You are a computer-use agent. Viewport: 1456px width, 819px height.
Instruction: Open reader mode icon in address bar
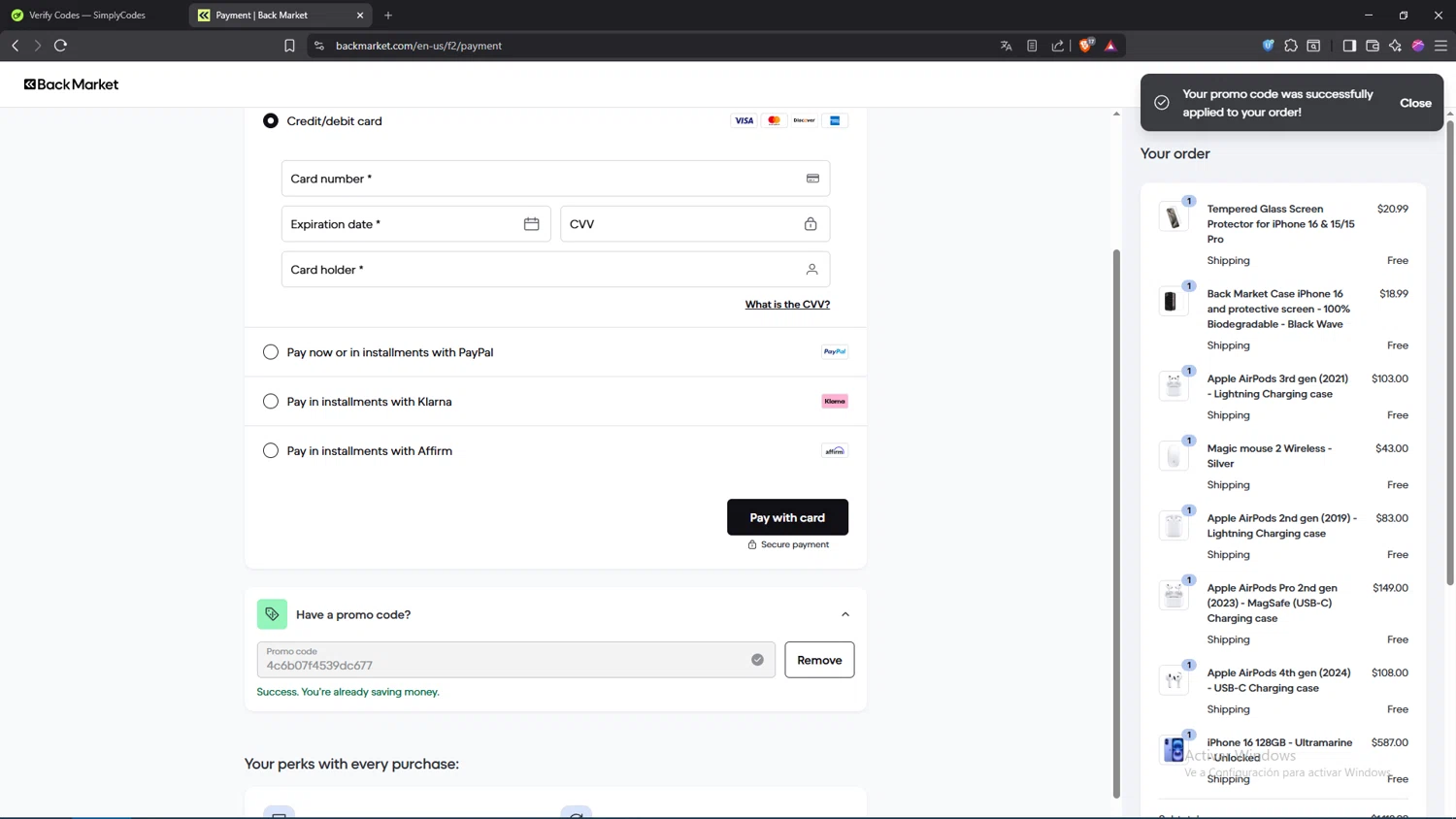coord(1032,46)
